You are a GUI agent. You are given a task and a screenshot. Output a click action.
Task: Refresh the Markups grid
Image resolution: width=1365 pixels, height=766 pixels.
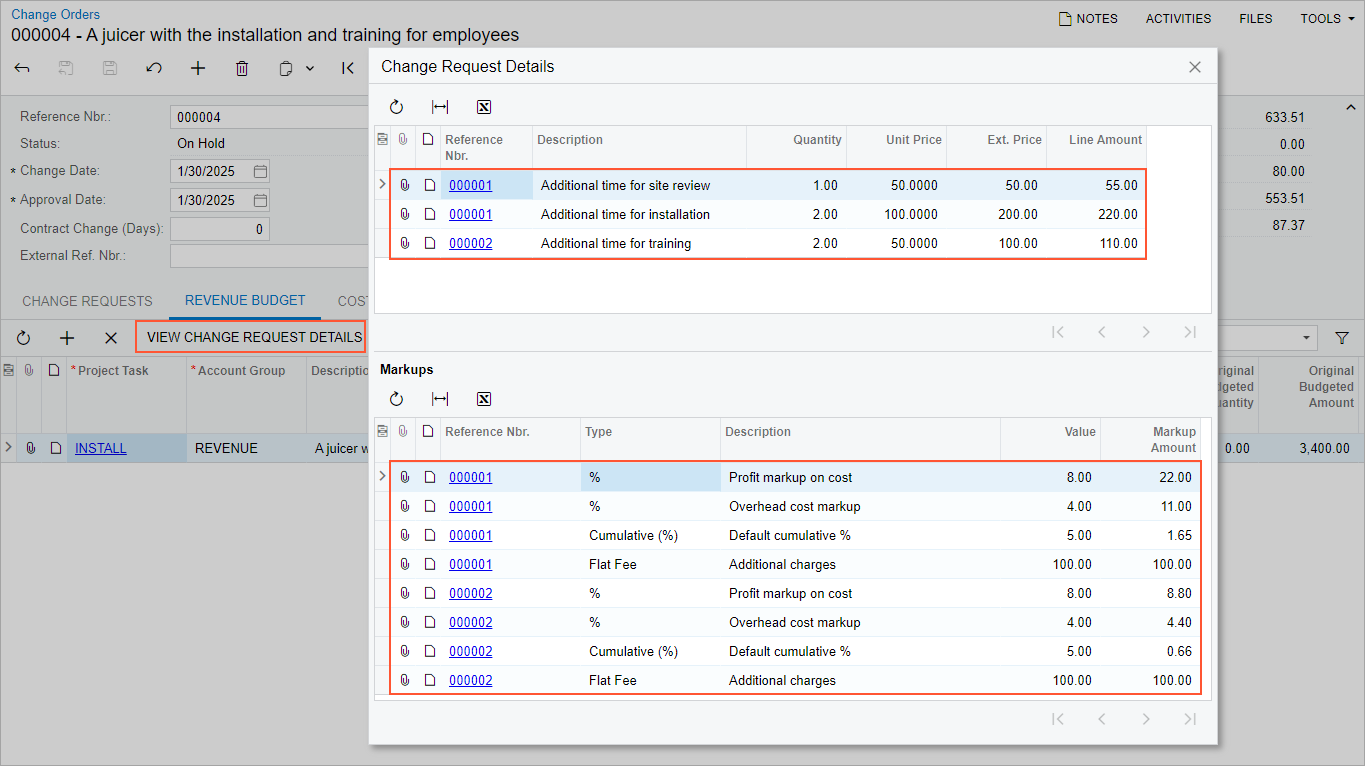click(396, 399)
